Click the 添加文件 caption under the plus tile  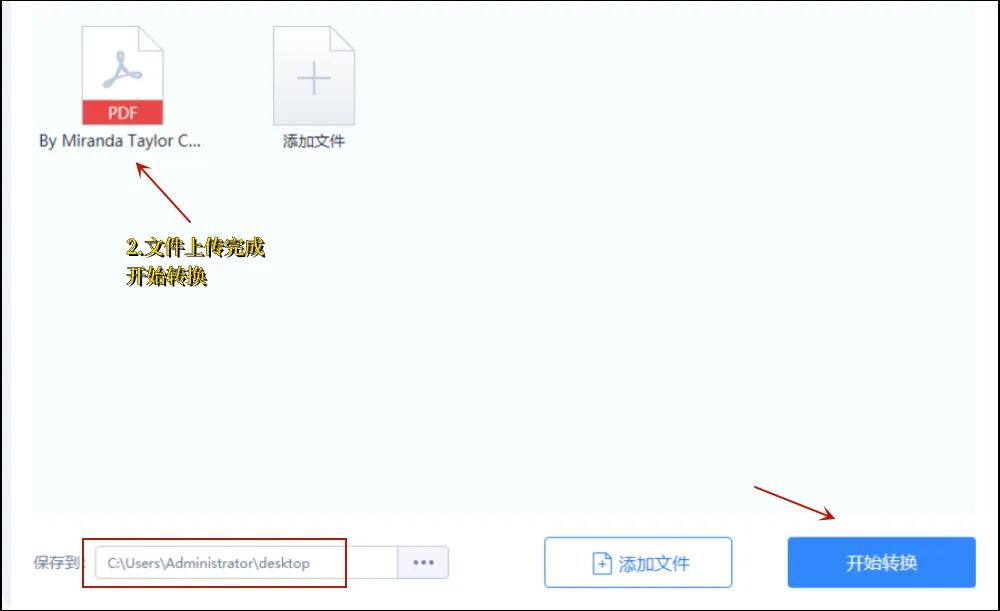coord(313,141)
